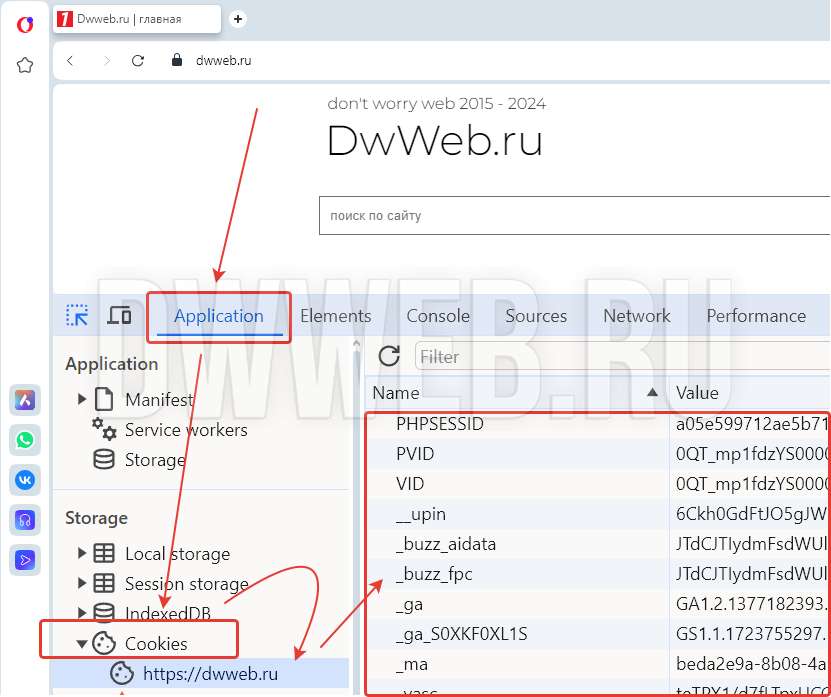
Task: Click the GA1.2.1377182393 value cell
Action: point(750,604)
